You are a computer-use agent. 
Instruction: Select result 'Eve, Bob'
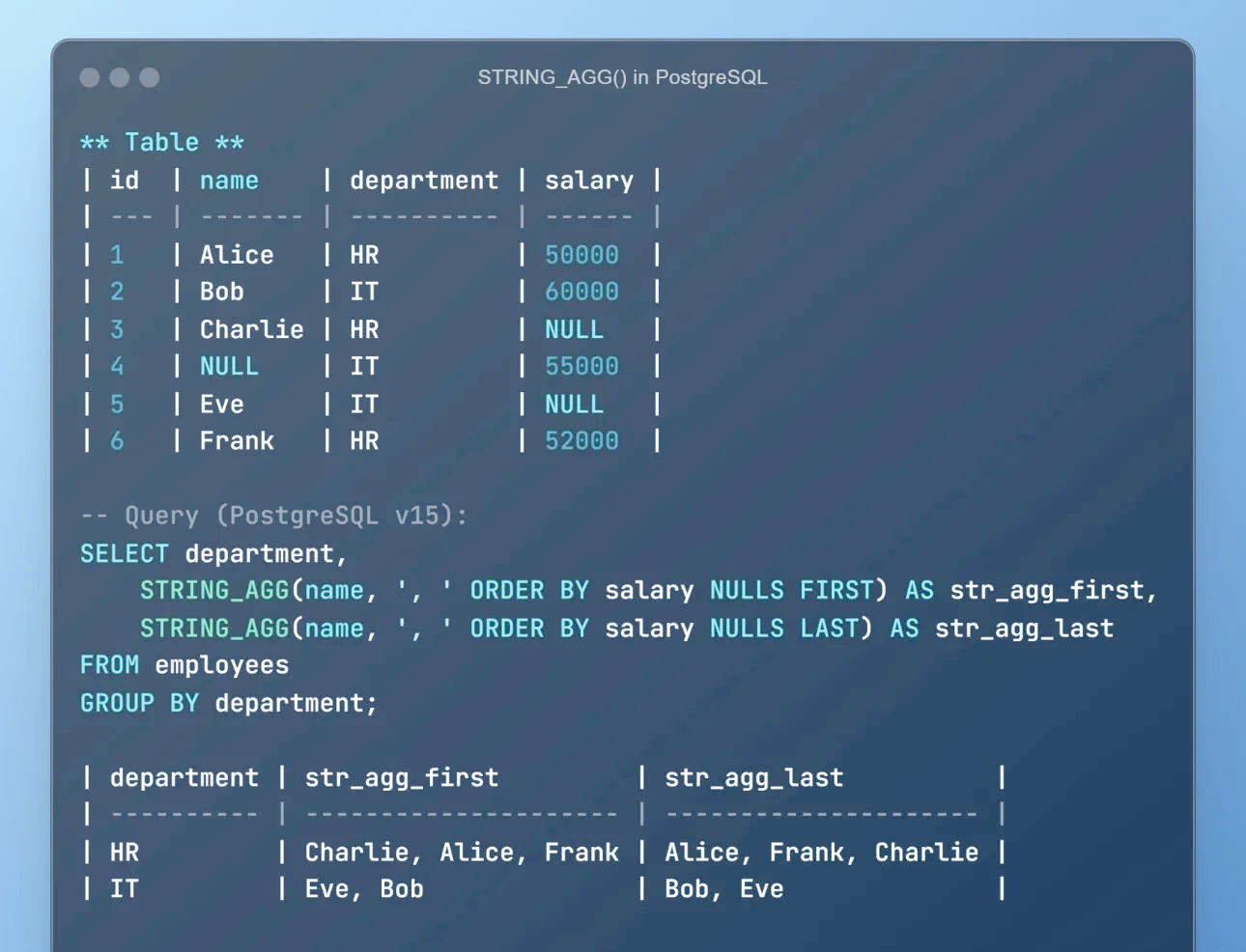364,889
